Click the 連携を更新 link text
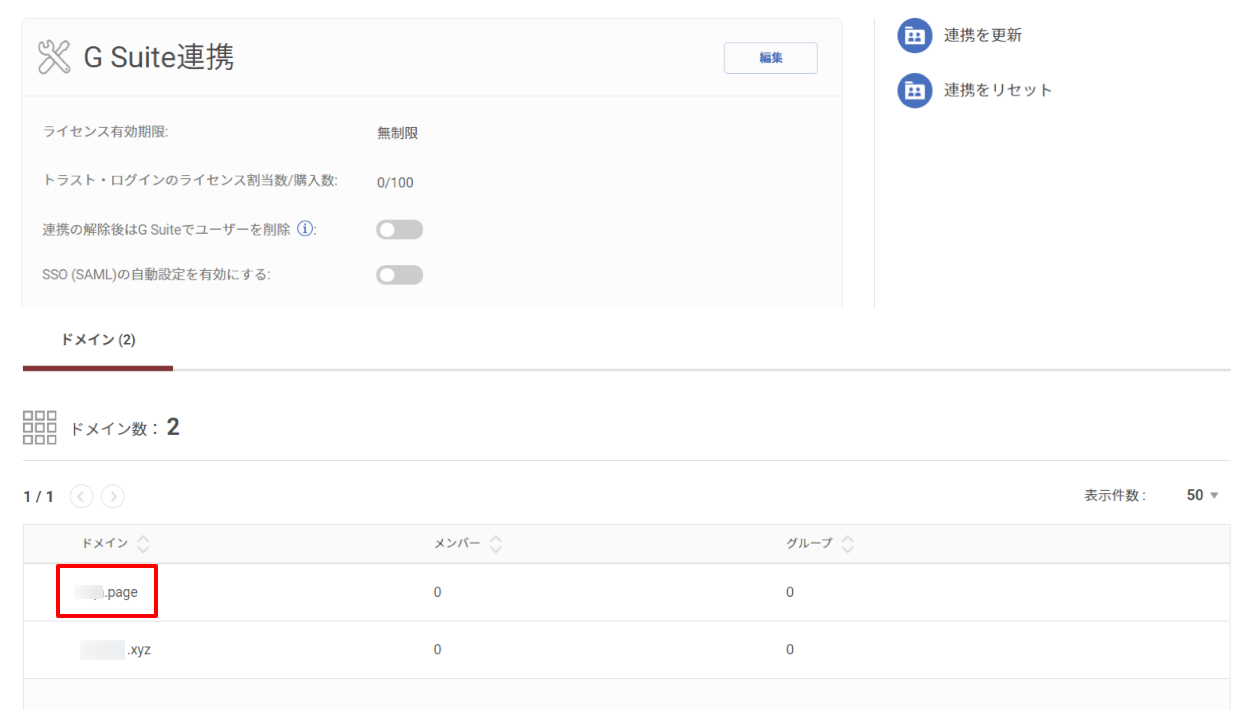This screenshot has height=710, width=1240. pyautogui.click(x=983, y=36)
